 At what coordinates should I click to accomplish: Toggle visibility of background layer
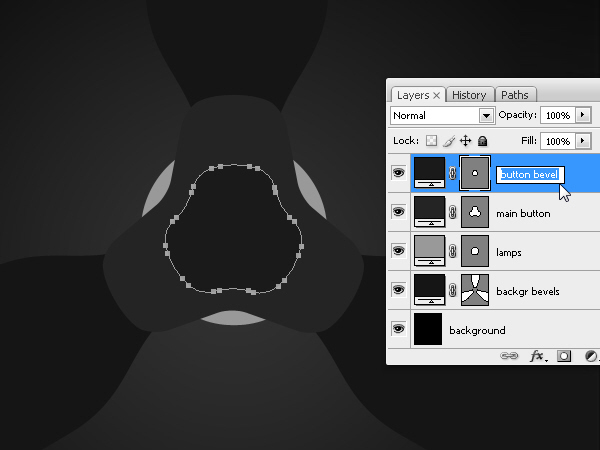[x=398, y=329]
